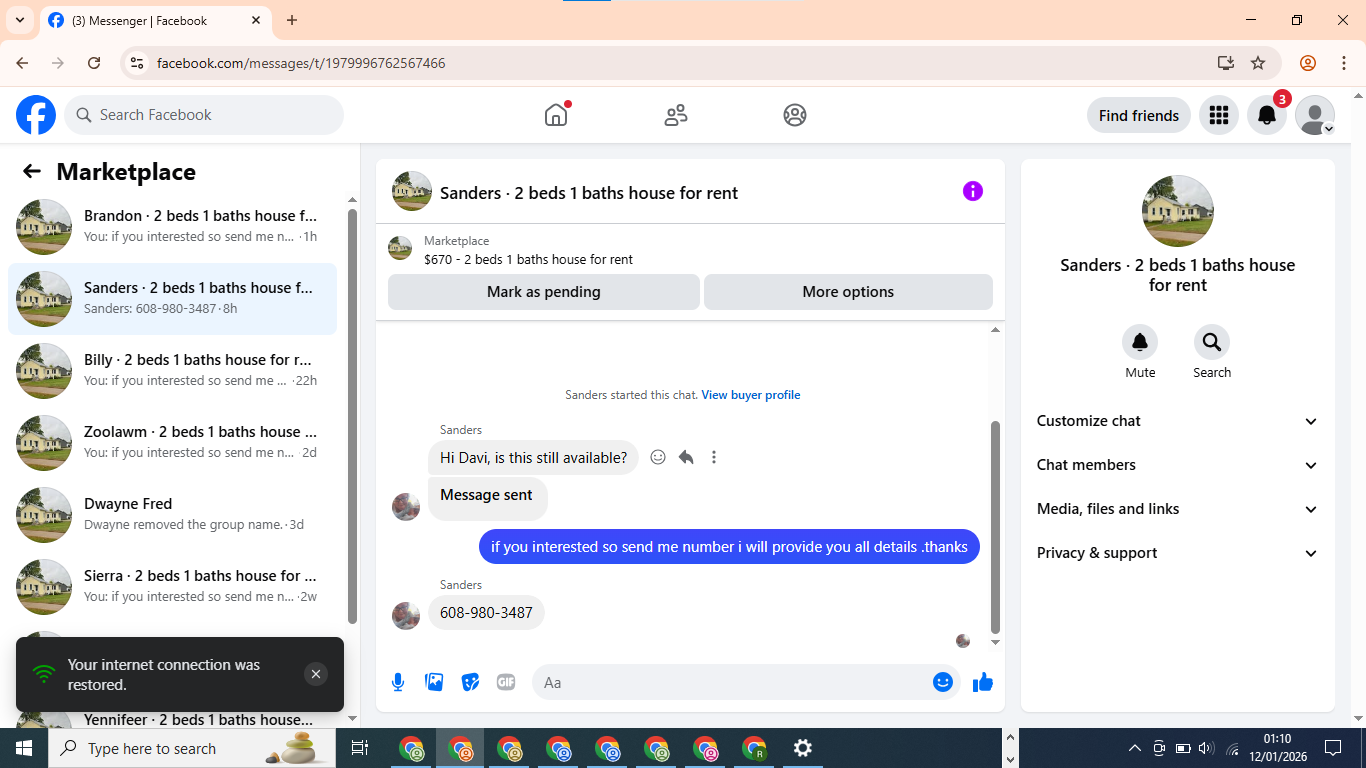Open Task View on the taskbar

tap(360, 748)
